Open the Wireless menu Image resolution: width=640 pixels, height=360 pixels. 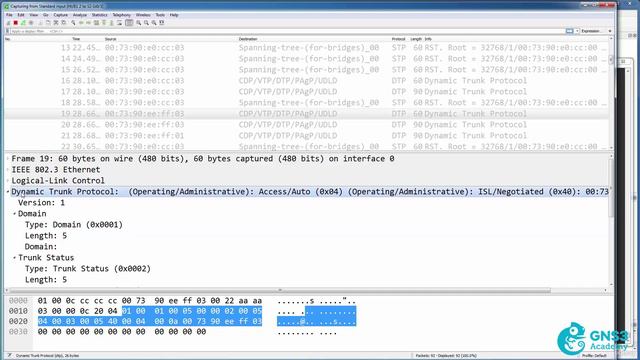click(143, 15)
